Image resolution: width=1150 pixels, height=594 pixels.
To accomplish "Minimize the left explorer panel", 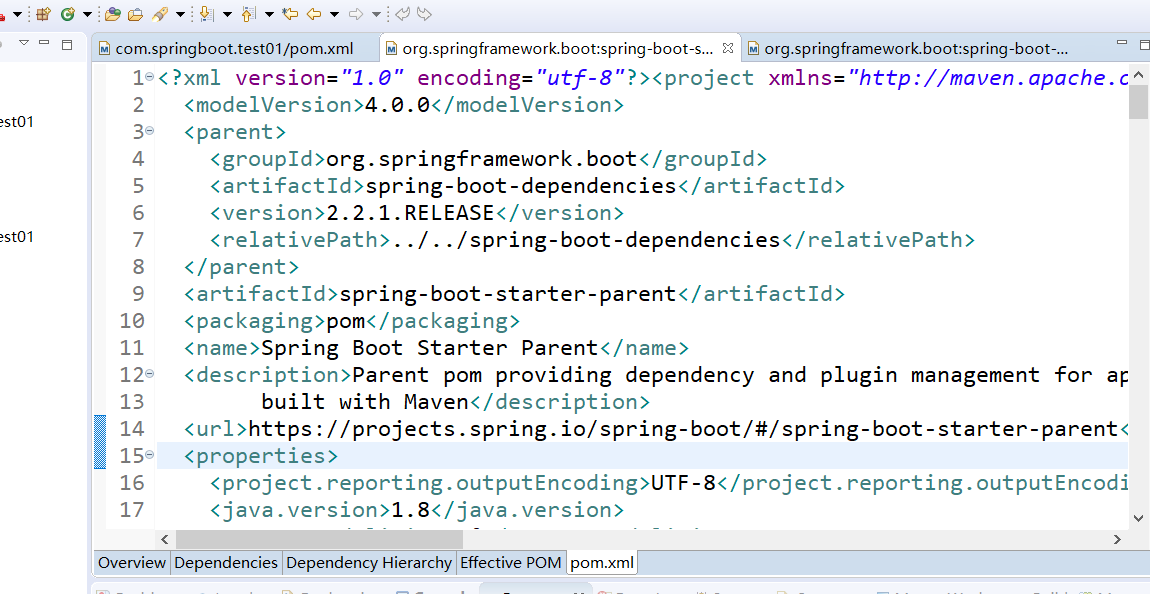I will tap(44, 44).
